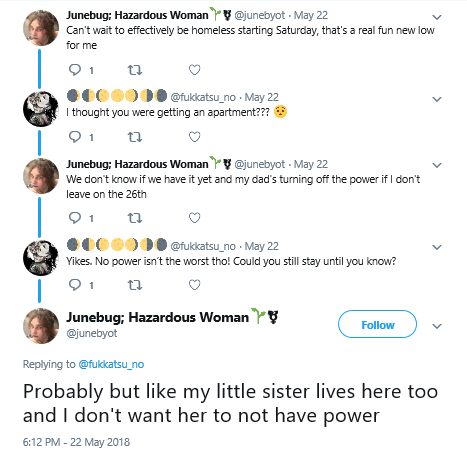Open the chevron menu beside the Follow button
The image size is (467, 462).
coord(437,326)
